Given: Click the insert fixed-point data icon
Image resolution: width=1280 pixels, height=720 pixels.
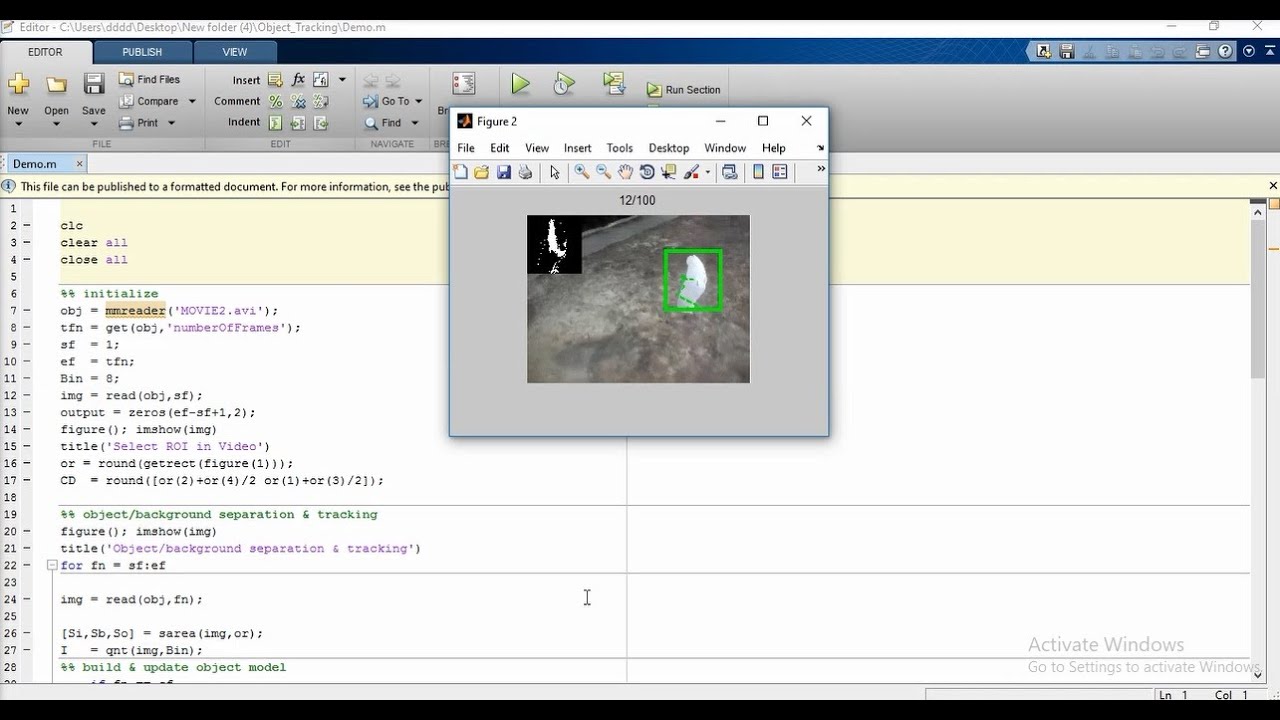Looking at the screenshot, I should tap(321, 80).
